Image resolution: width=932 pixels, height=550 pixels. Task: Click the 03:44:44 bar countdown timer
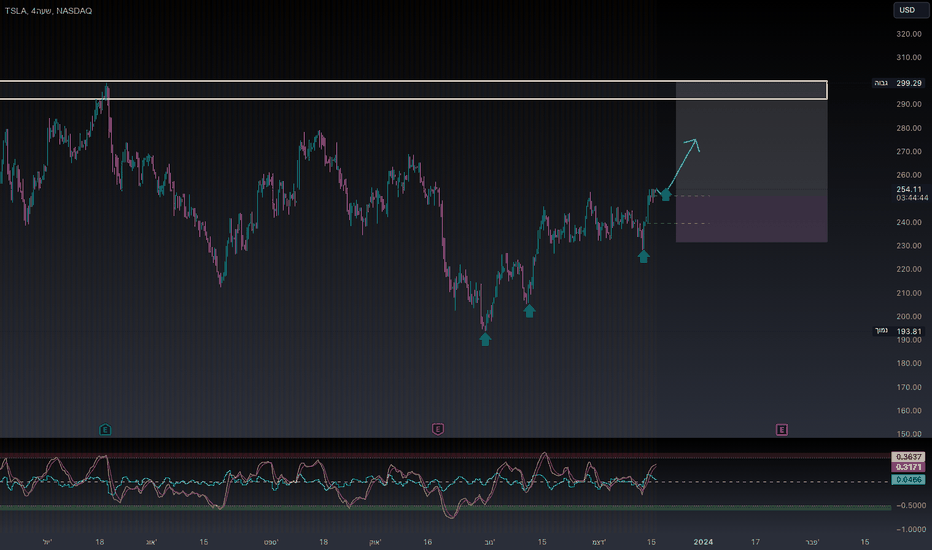[912, 197]
